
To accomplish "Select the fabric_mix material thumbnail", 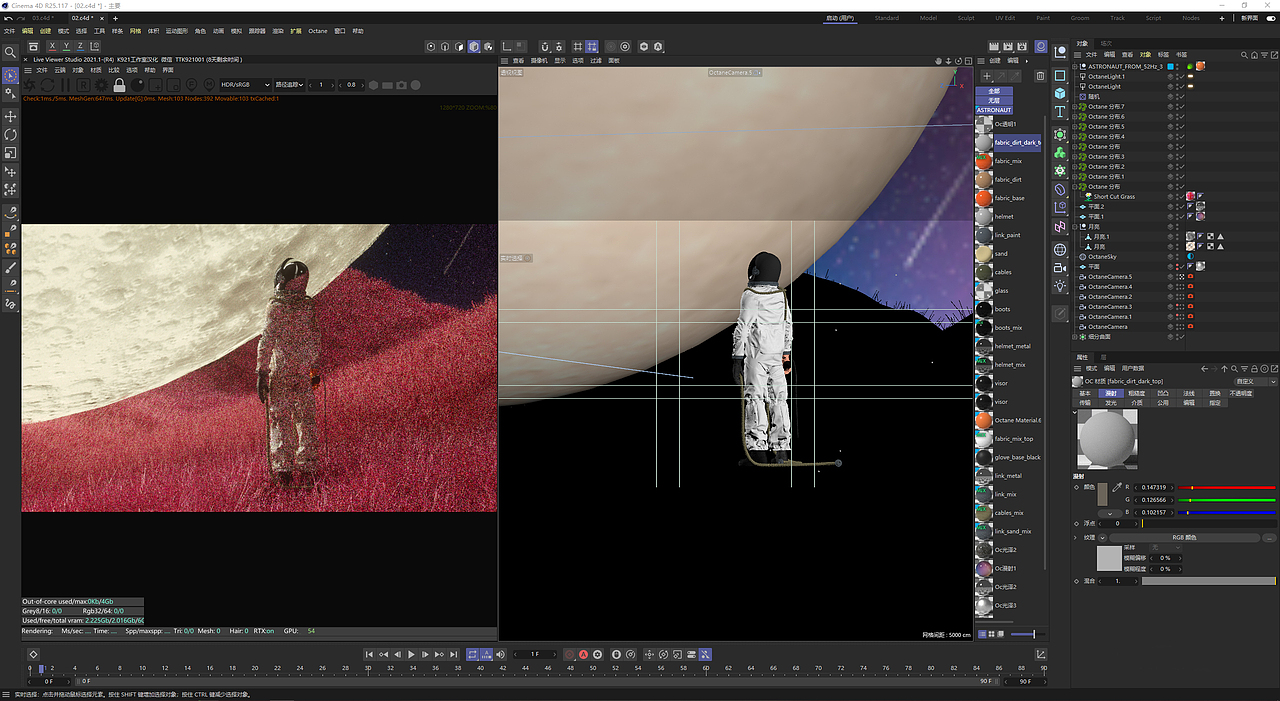I will tap(984, 161).
